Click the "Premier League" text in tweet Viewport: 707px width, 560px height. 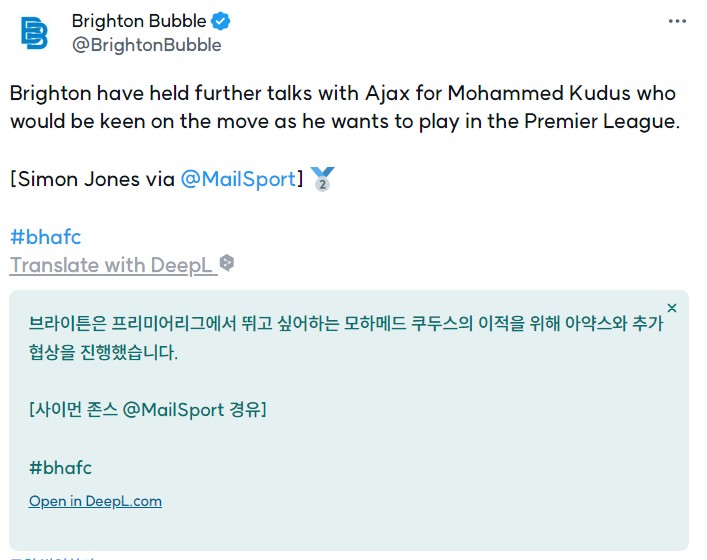tap(602, 121)
